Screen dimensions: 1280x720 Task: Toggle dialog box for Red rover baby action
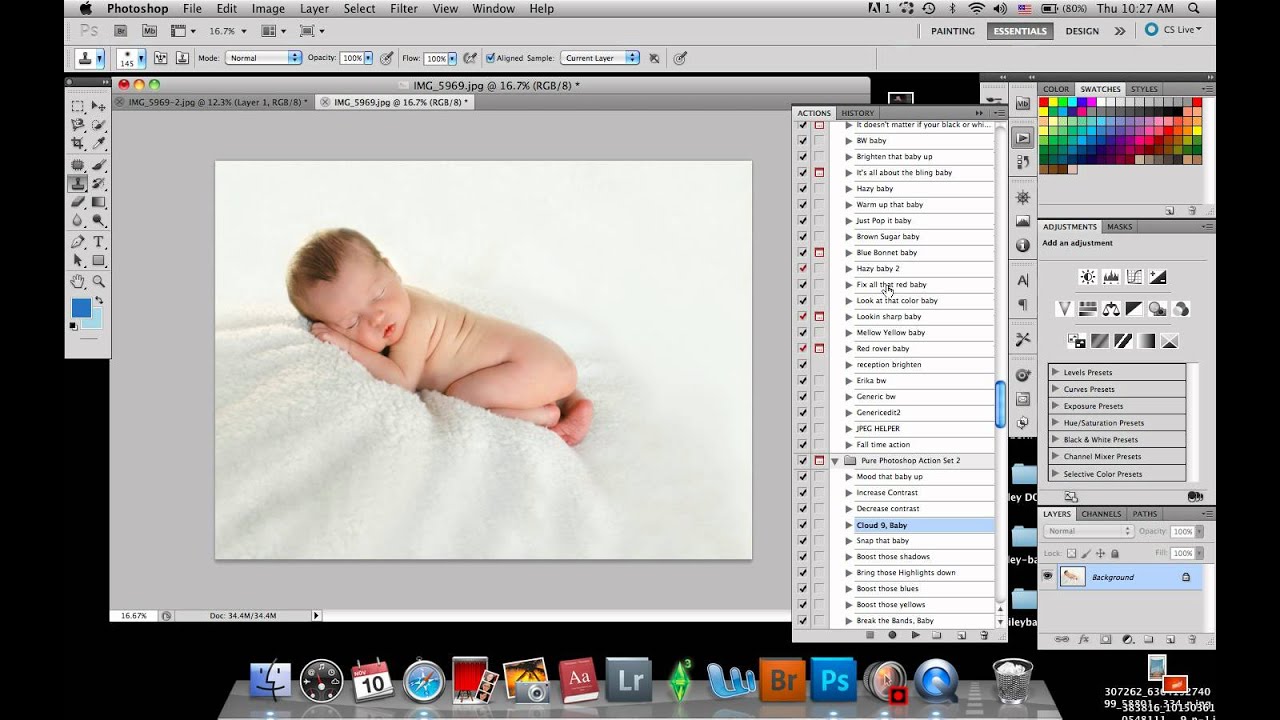(819, 349)
